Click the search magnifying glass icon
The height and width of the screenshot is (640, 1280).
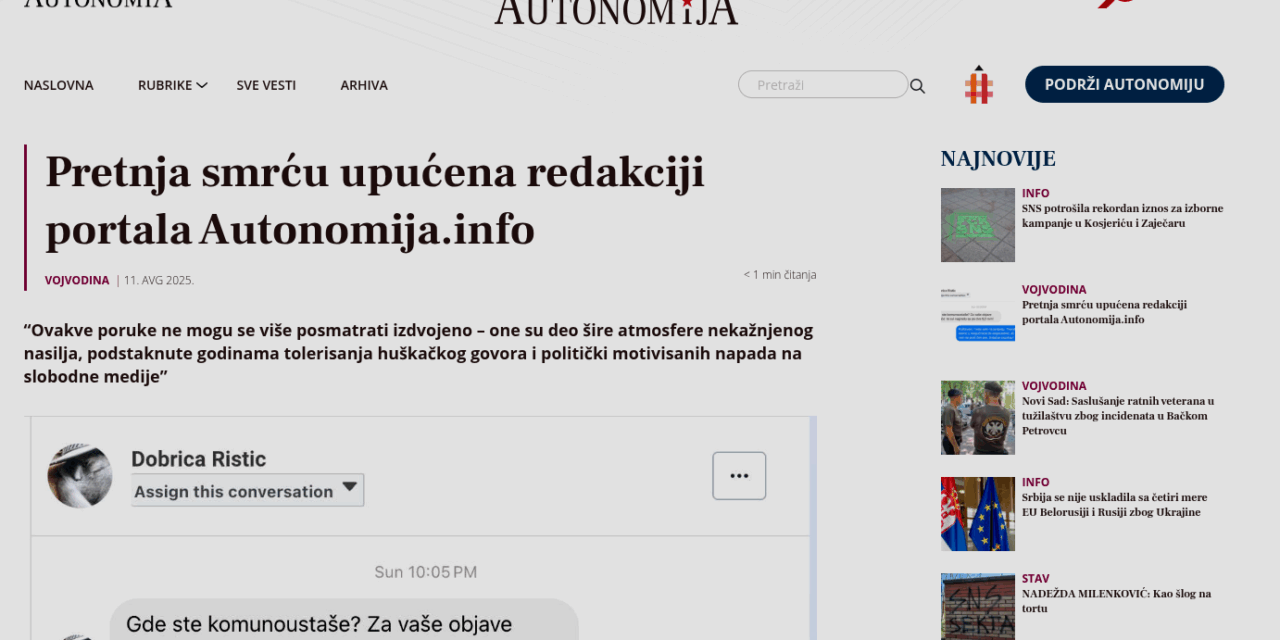click(x=917, y=85)
